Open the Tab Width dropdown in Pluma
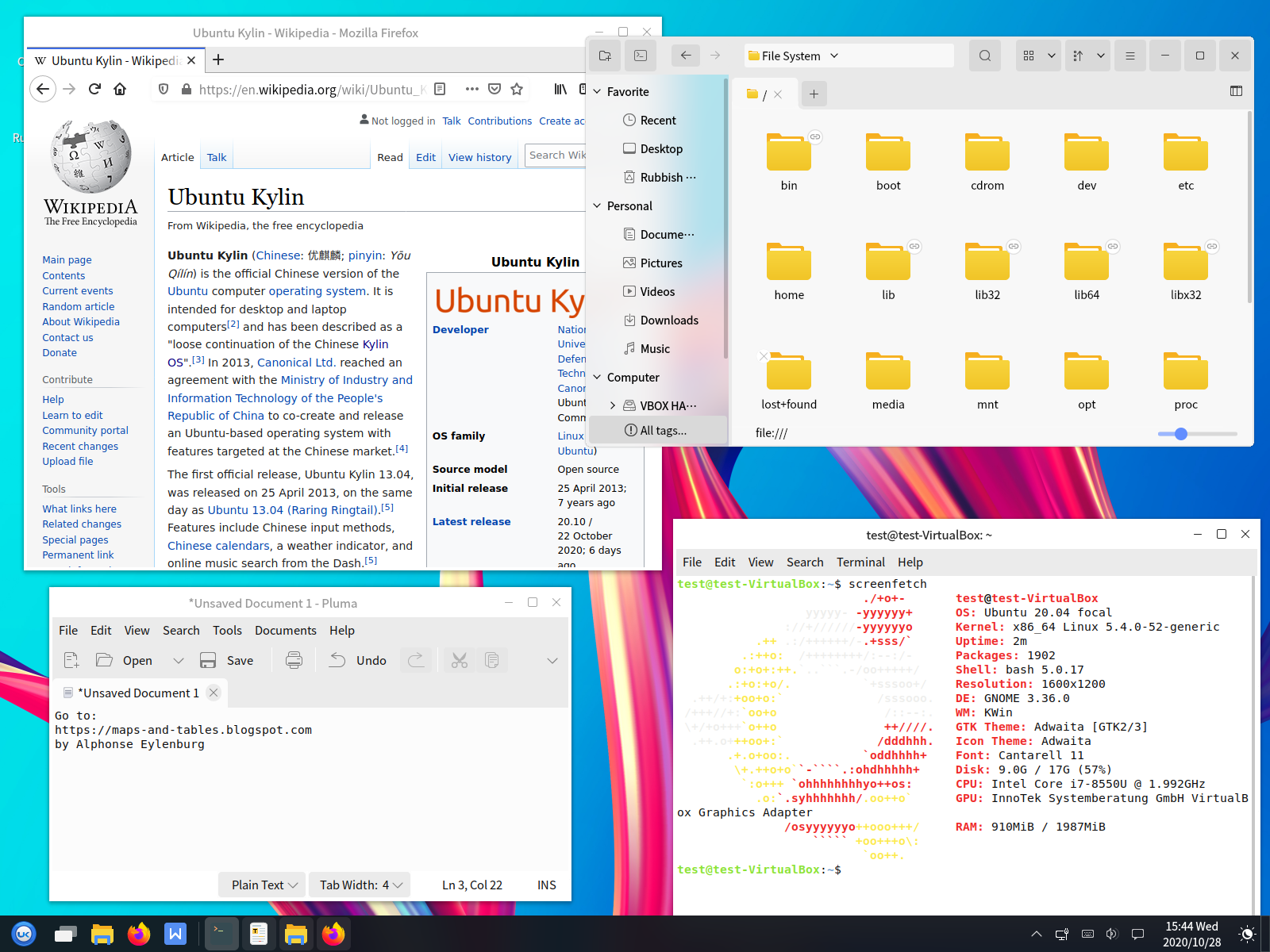 (360, 885)
